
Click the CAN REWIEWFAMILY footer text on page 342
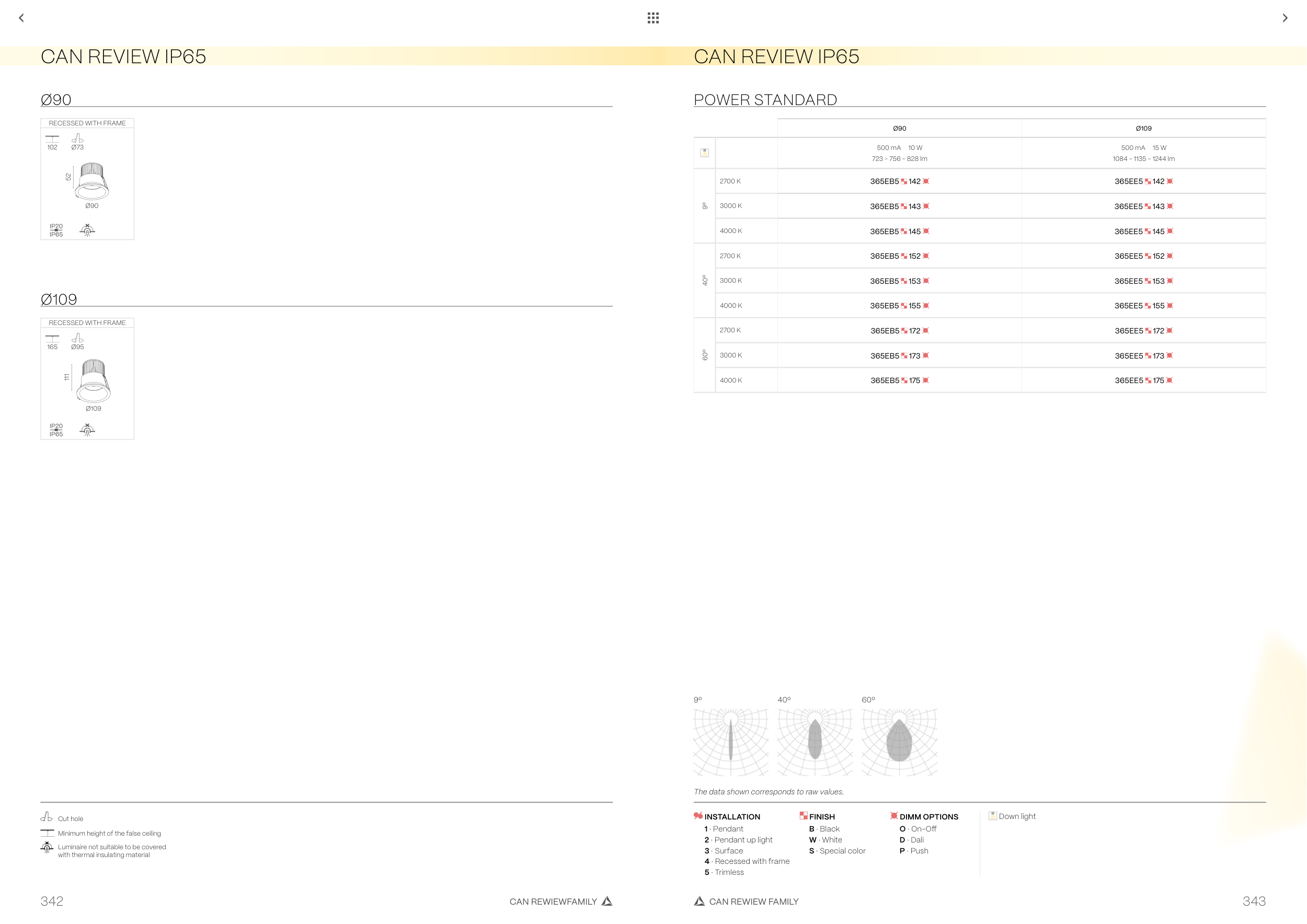(553, 901)
